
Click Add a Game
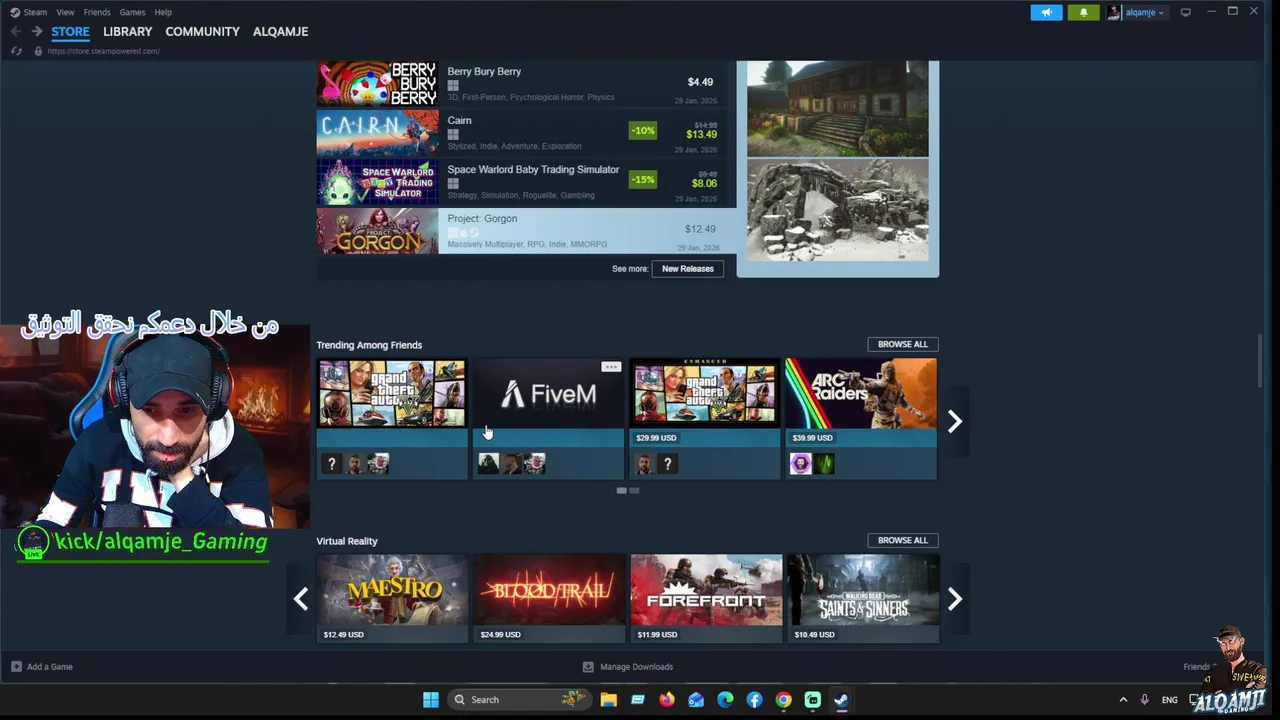pos(42,667)
